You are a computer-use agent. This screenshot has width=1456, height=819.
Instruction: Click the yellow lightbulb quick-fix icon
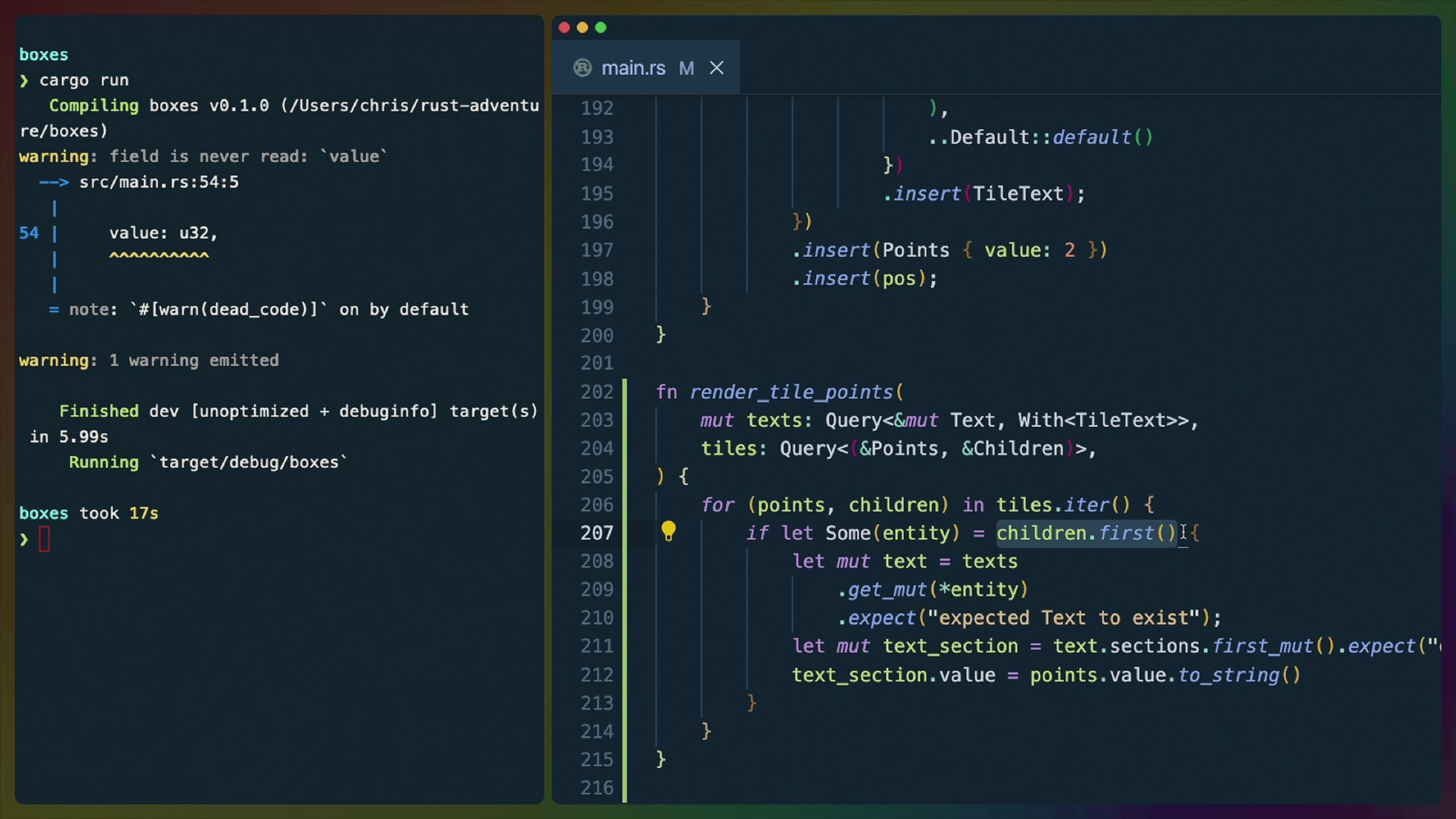pyautogui.click(x=668, y=531)
